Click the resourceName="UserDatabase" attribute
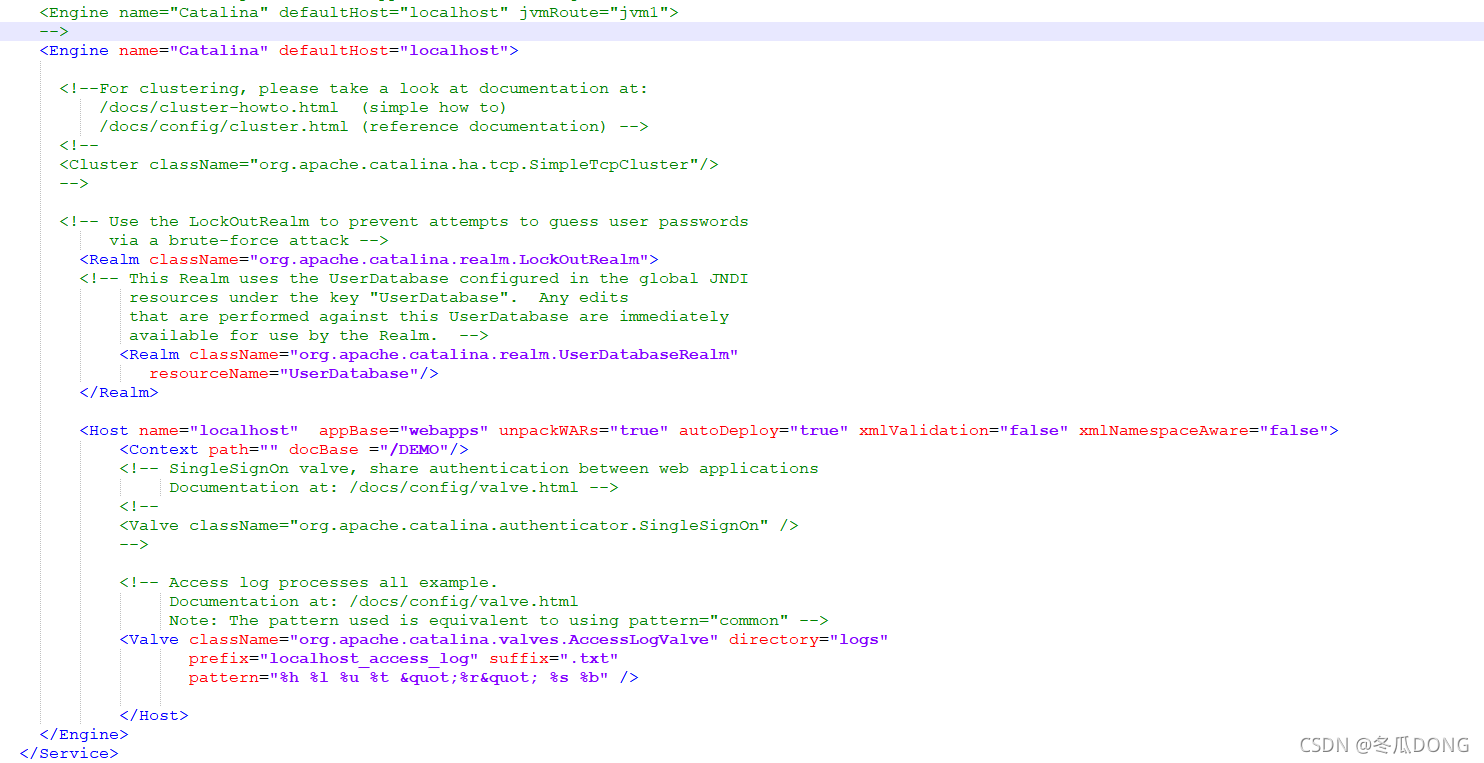This screenshot has width=1484, height=763. [x=283, y=373]
